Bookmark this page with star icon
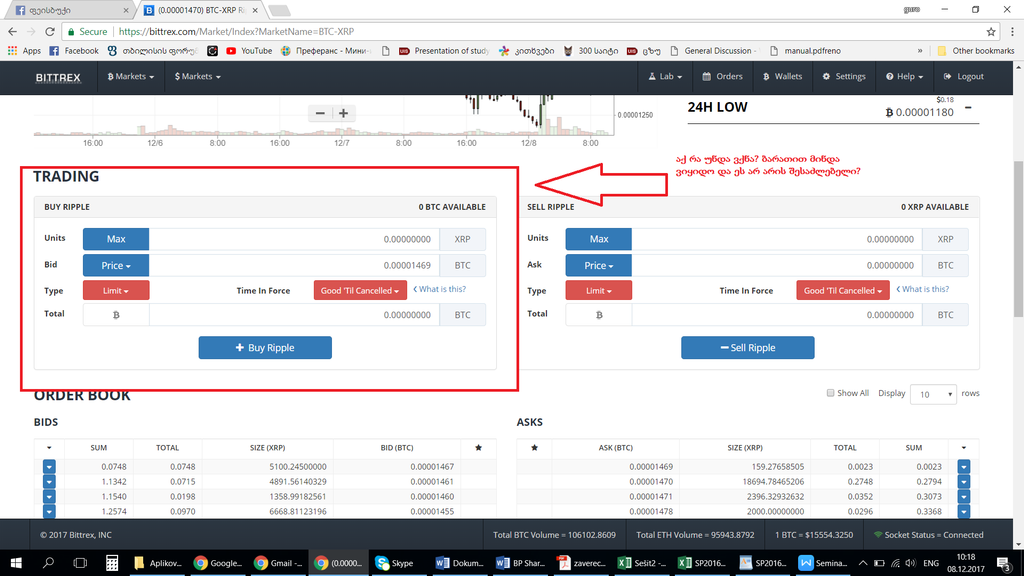Image resolution: width=1024 pixels, height=576 pixels. [991, 31]
